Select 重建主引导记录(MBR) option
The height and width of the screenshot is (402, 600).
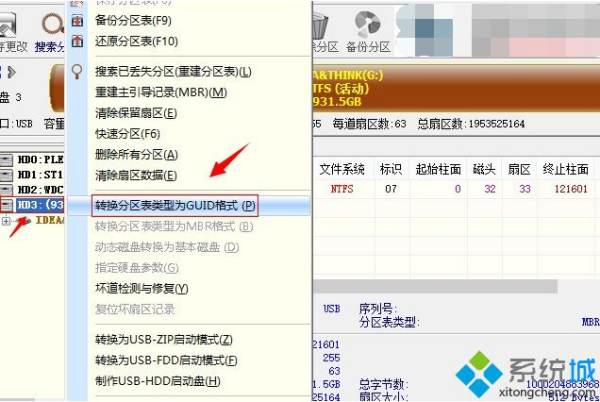[x=161, y=93]
